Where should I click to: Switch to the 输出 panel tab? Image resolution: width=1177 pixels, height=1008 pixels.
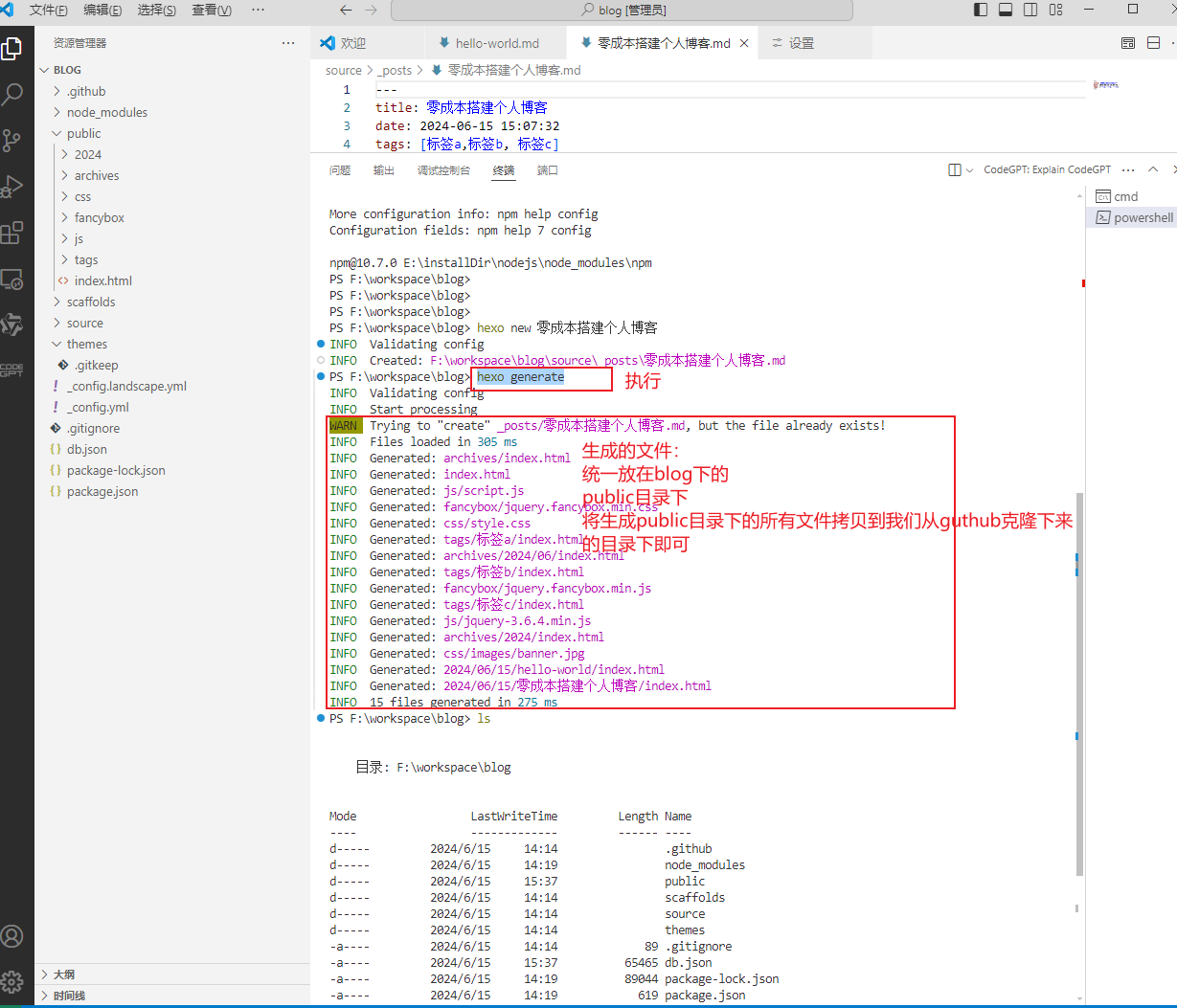[384, 170]
